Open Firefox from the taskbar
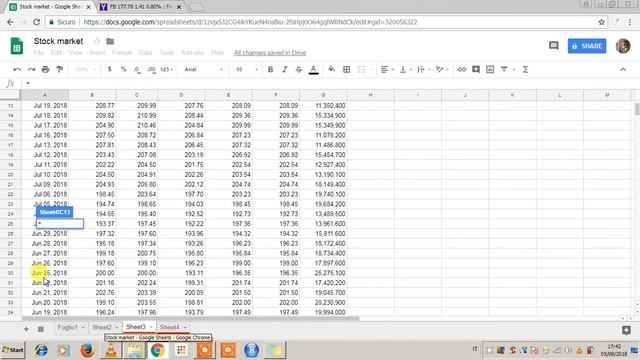The width and height of the screenshot is (640, 360). coord(87,350)
